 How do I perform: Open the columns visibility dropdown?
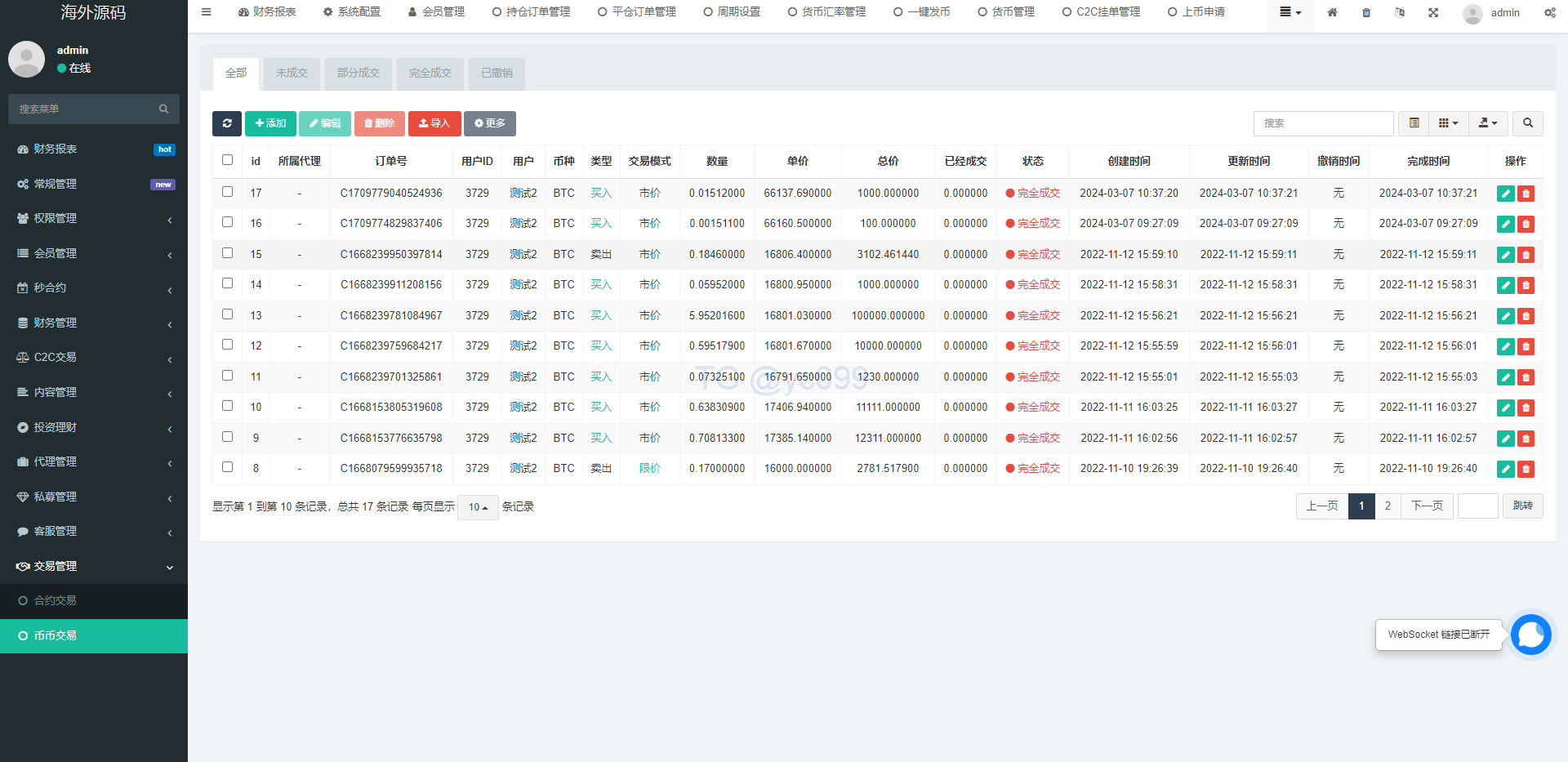(x=1448, y=123)
